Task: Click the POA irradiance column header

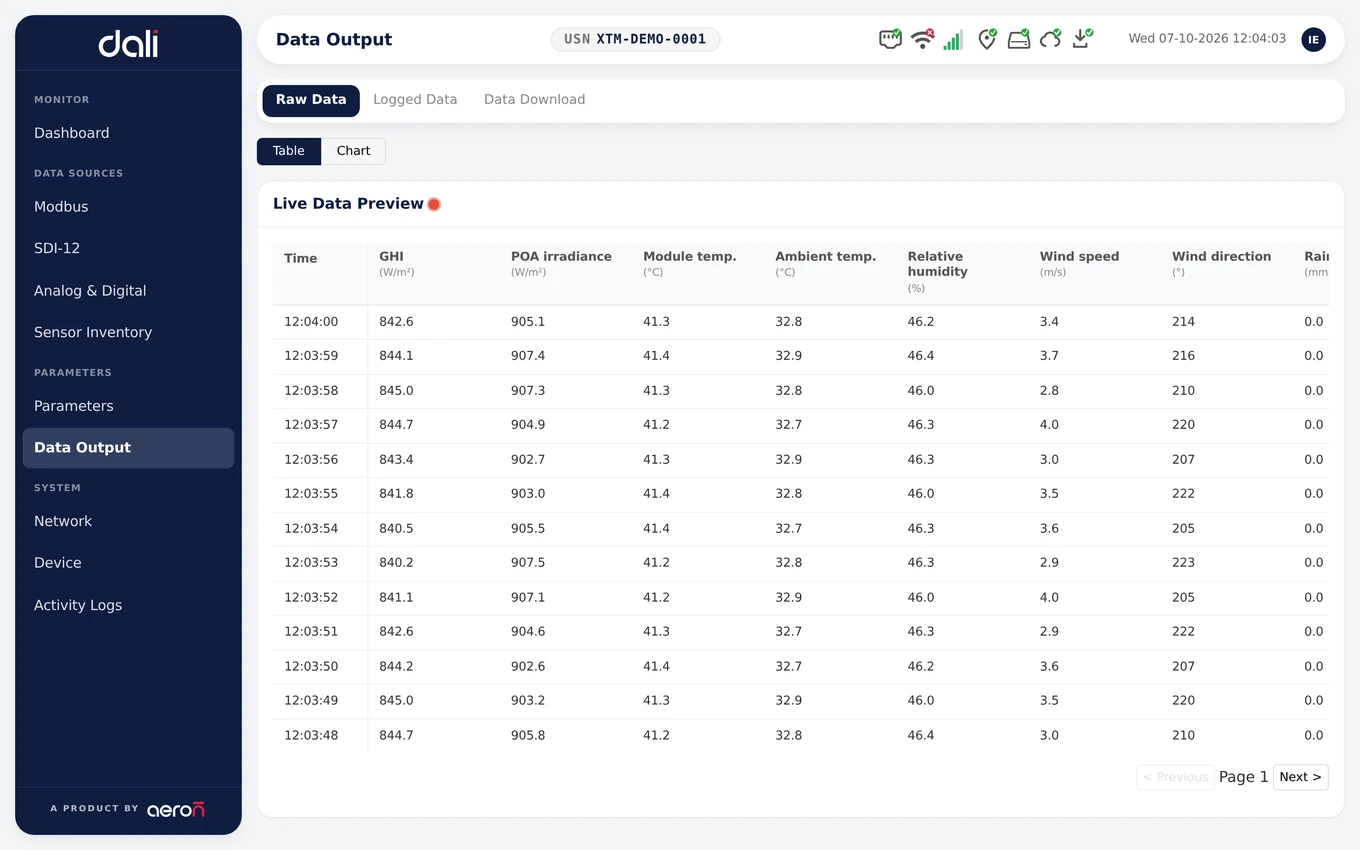Action: point(566,273)
